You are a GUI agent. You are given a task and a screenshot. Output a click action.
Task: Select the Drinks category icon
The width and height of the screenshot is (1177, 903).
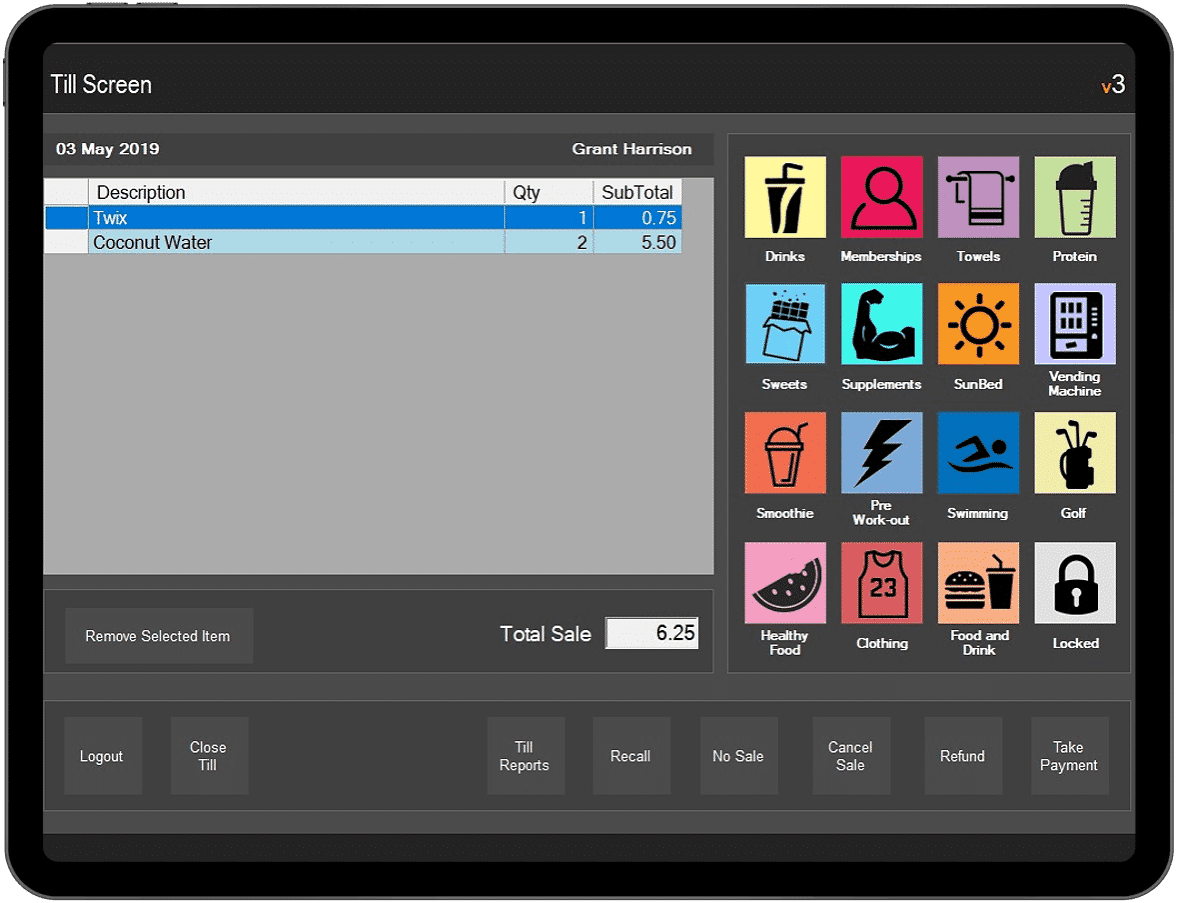tap(784, 197)
